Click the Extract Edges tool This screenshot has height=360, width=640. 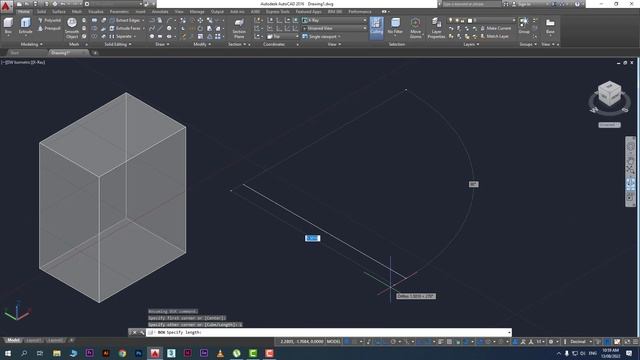[x=125, y=20]
